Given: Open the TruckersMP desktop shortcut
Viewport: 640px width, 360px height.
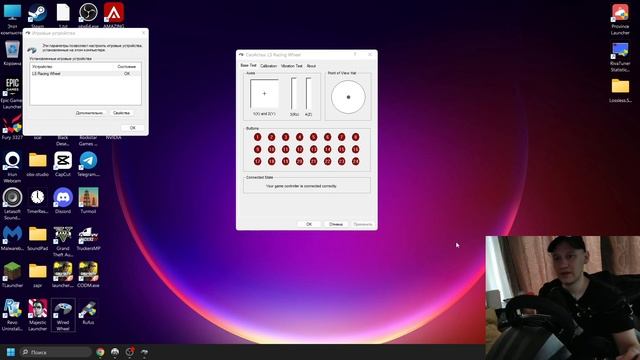Looking at the screenshot, I should (x=88, y=238).
